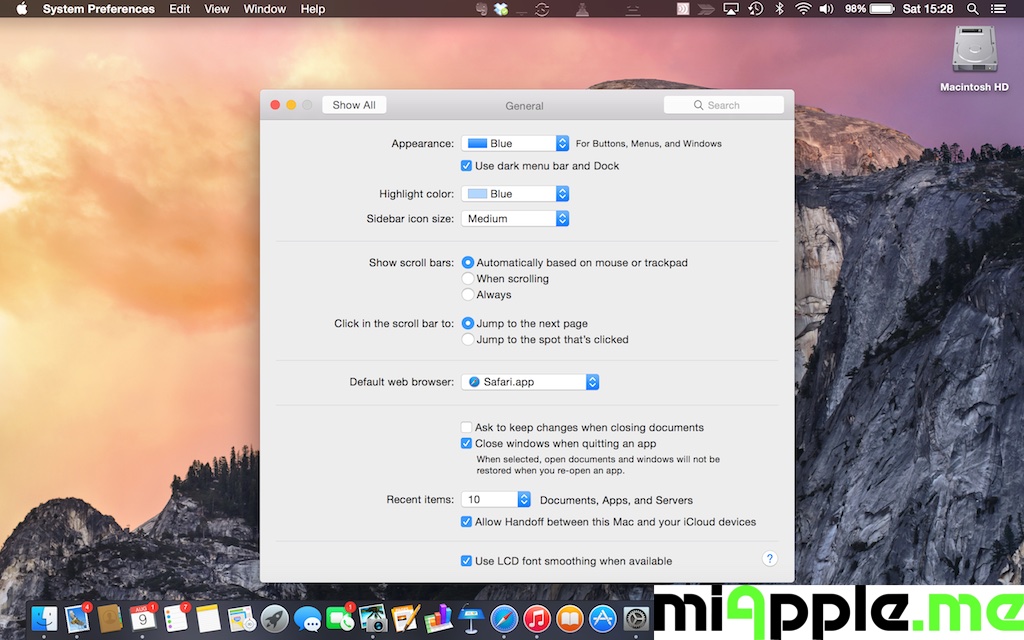Image resolution: width=1024 pixels, height=640 pixels.
Task: Disable dark menu bar and Dock
Action: pos(466,166)
